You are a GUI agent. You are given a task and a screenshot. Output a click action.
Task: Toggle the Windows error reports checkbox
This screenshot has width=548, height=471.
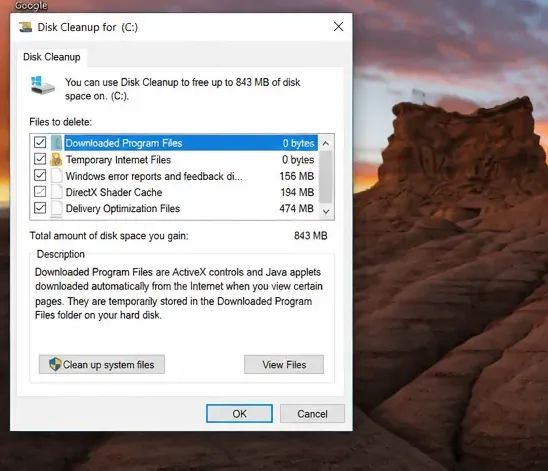click(40, 175)
